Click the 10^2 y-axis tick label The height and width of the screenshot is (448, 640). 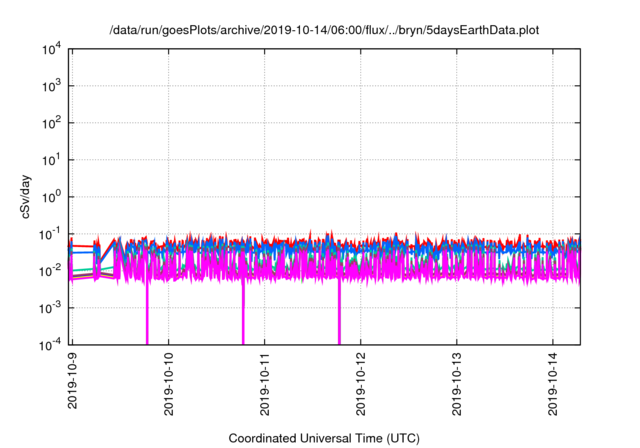pos(51,123)
